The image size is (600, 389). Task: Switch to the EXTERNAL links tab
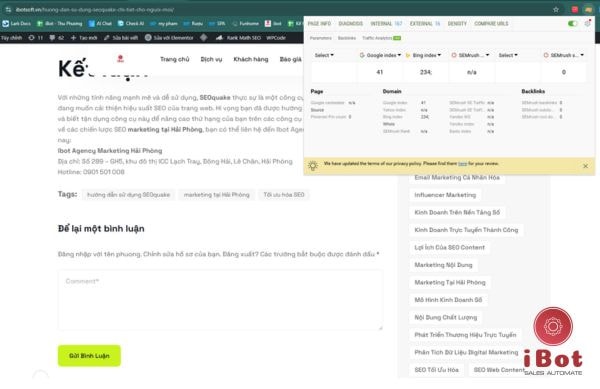point(425,23)
